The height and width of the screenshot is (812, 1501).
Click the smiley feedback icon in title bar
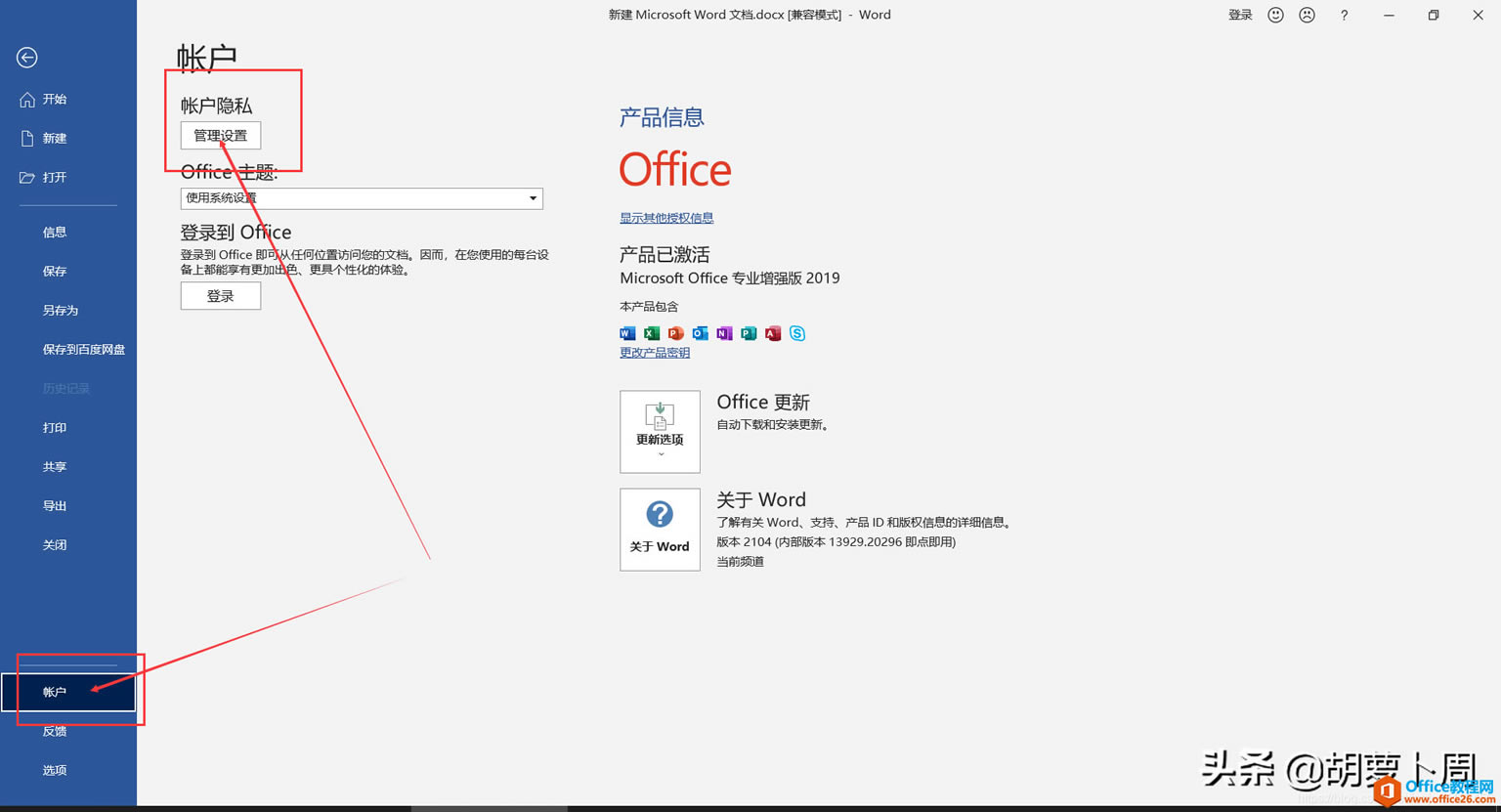1275,15
